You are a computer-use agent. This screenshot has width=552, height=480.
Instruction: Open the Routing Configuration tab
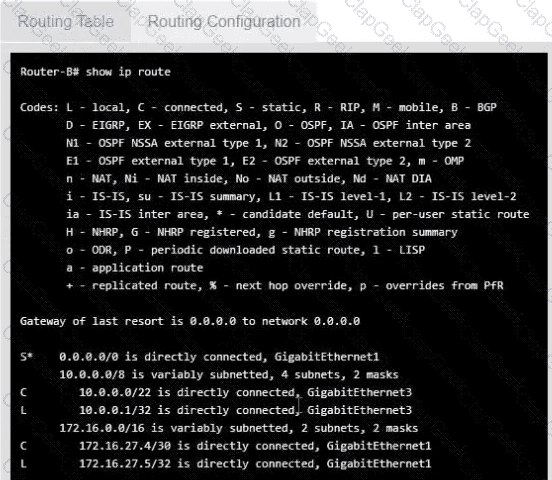coord(224,21)
